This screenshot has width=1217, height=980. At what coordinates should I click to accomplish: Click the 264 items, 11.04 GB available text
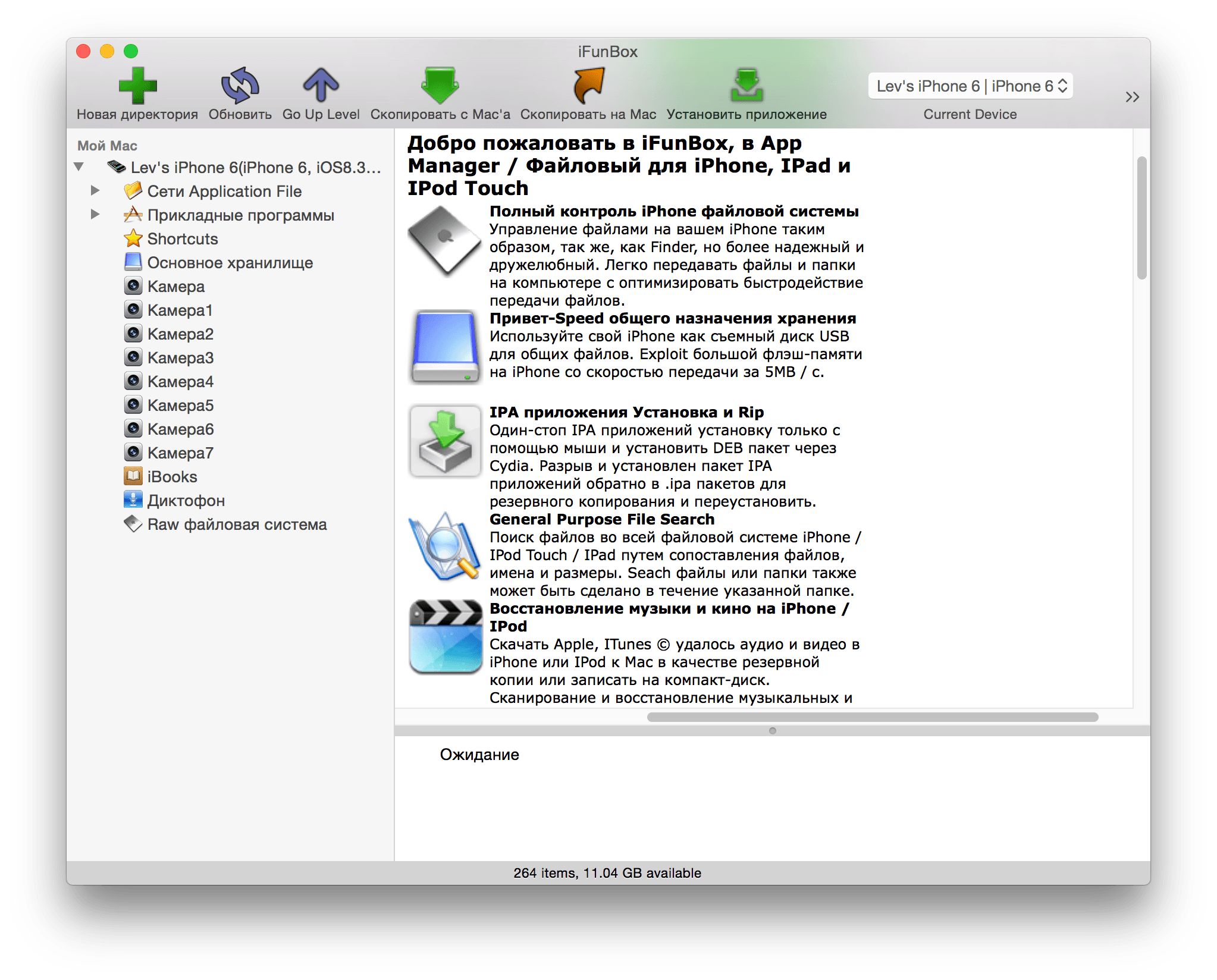point(607,873)
